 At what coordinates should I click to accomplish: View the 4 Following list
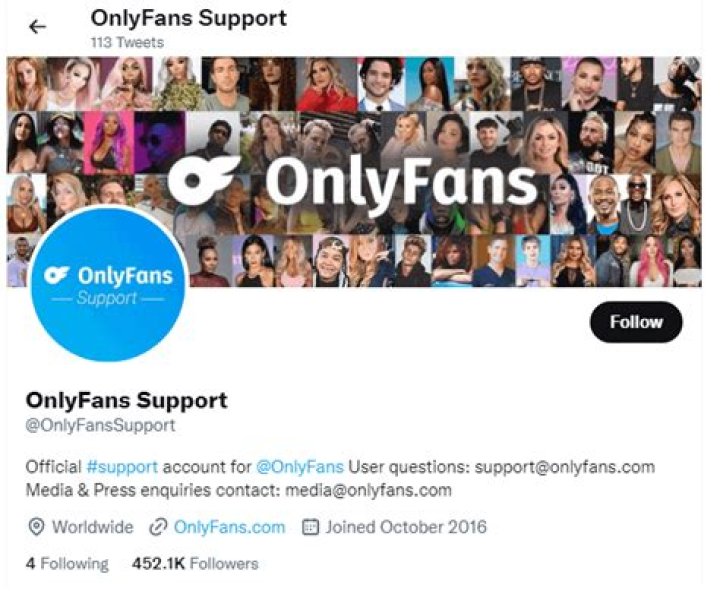click(67, 563)
